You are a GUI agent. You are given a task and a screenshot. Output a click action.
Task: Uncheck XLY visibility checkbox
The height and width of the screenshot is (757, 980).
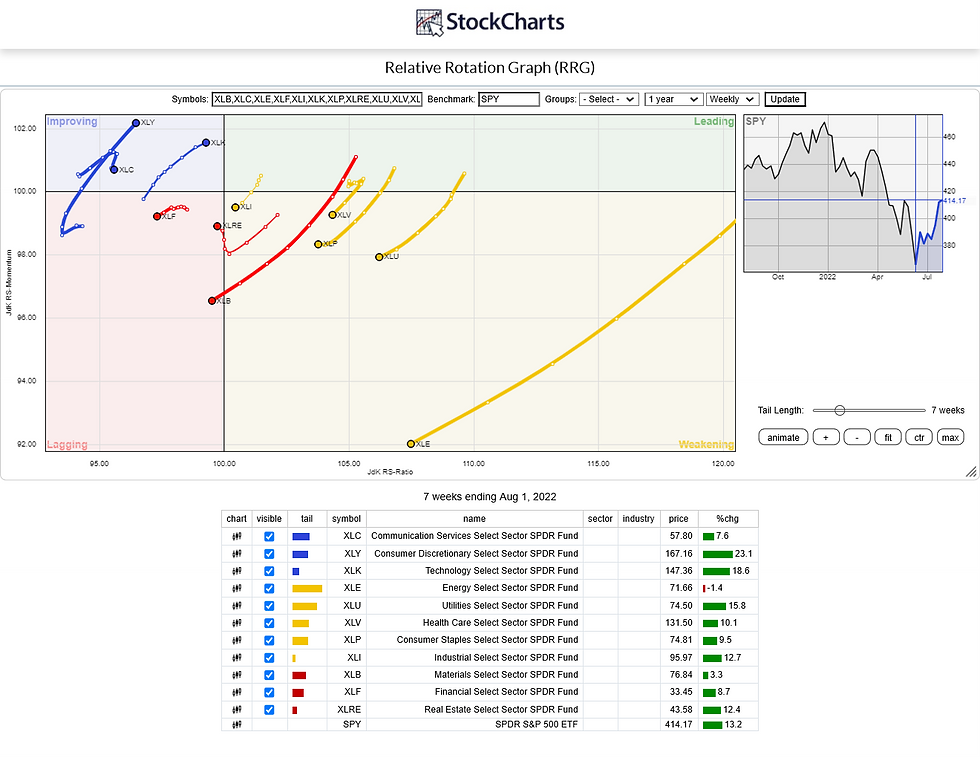[269, 554]
